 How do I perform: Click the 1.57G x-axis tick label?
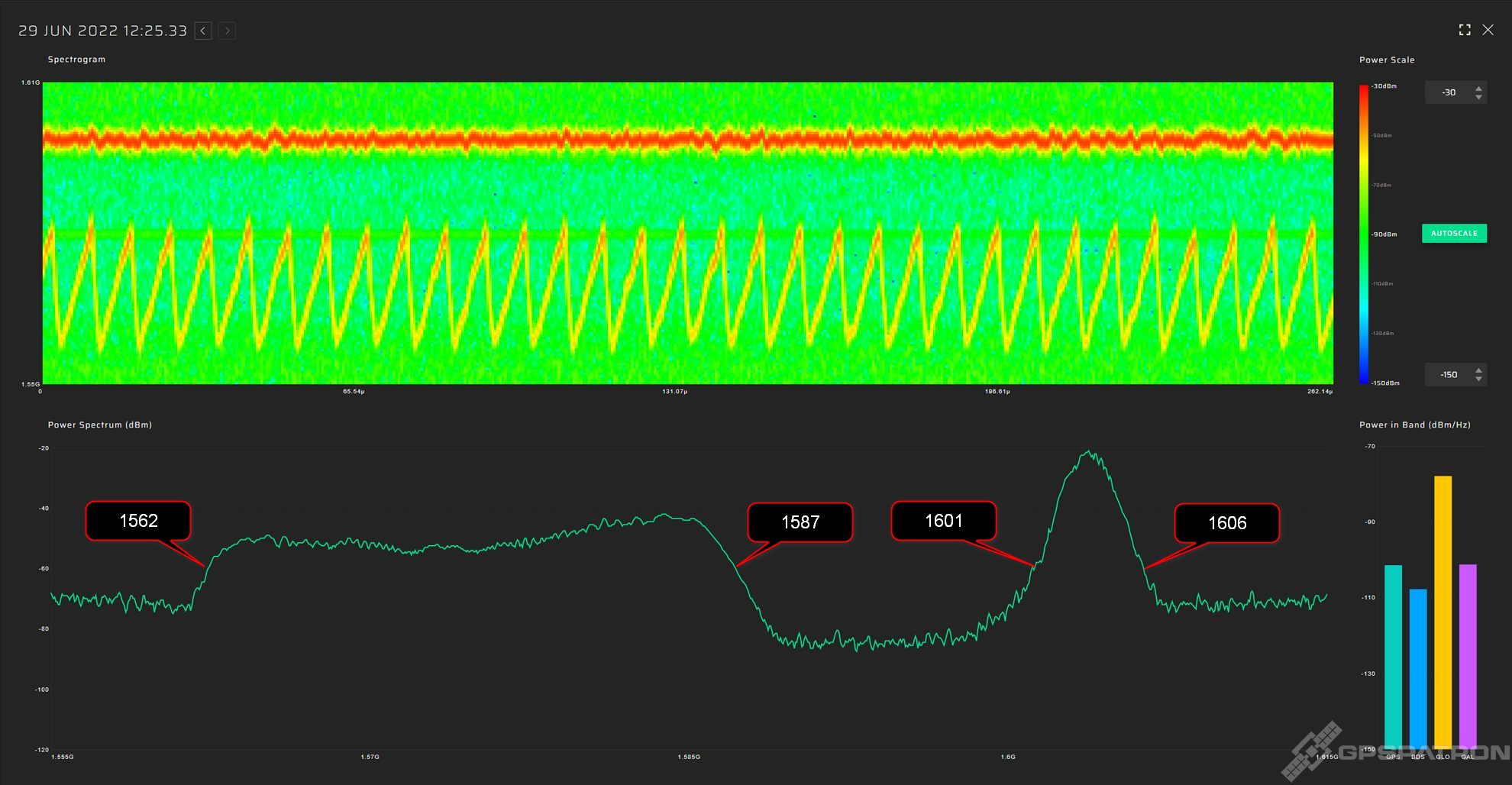point(370,757)
